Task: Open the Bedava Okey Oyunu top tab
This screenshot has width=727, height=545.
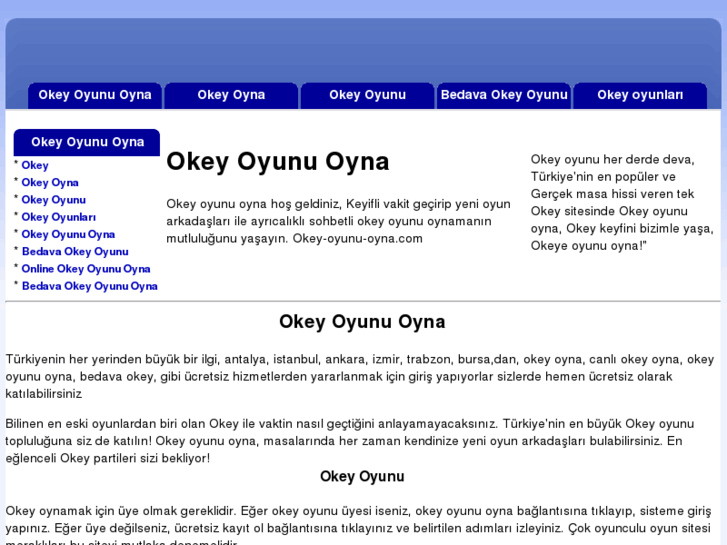Action: coord(504,95)
